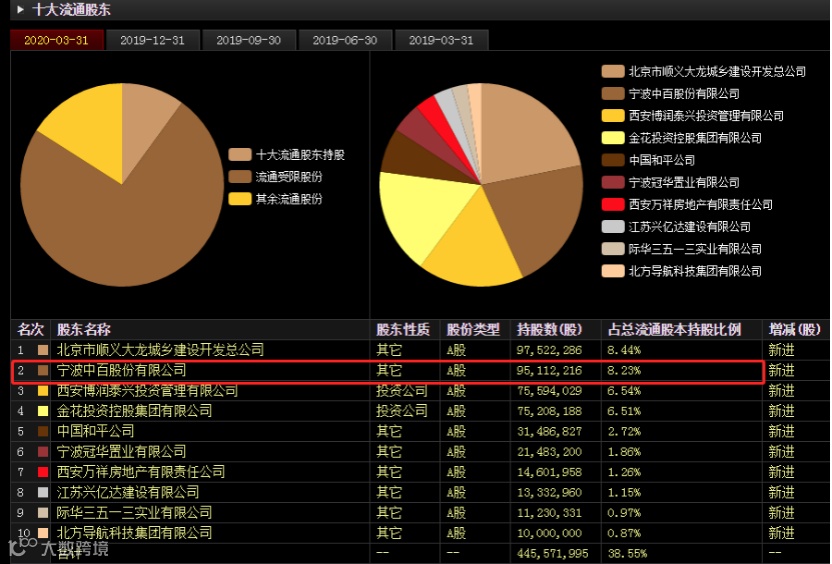Select table row 金花投资控股集团有限公司

[x=419, y=411]
